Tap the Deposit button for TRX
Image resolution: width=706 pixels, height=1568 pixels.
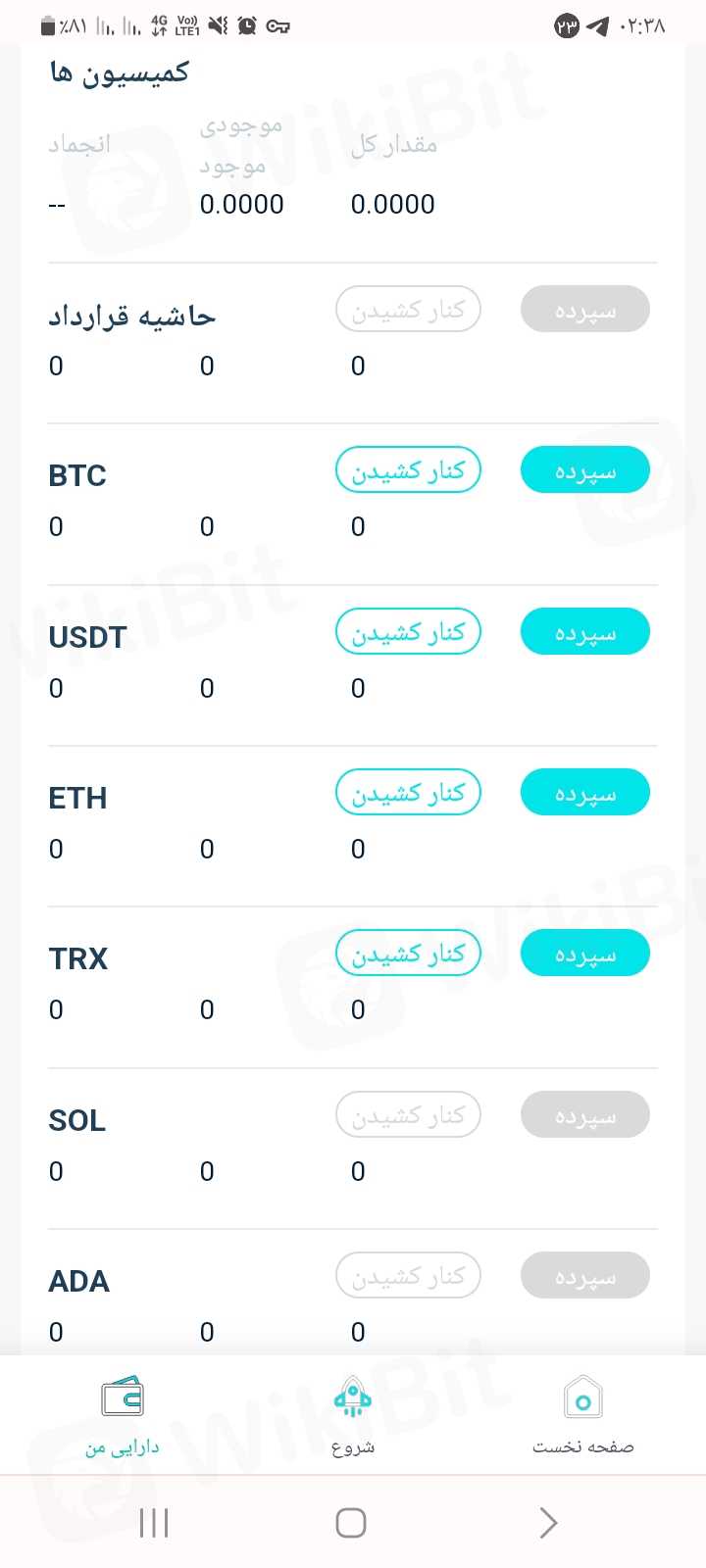pyautogui.click(x=584, y=954)
